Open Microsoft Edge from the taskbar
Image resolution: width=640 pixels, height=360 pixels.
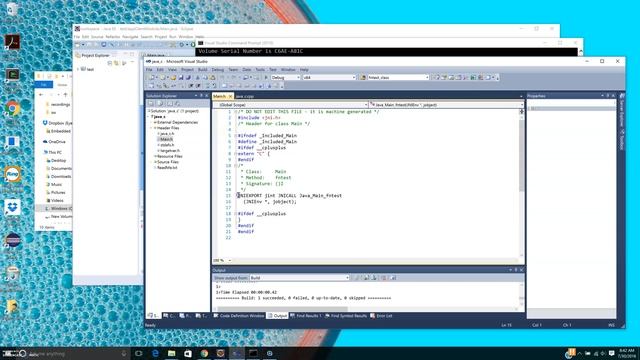point(156,353)
